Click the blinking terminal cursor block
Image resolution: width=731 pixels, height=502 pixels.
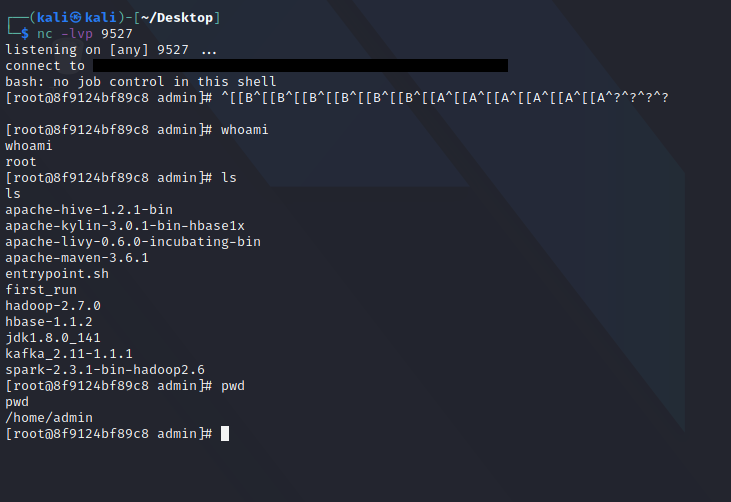(x=225, y=433)
